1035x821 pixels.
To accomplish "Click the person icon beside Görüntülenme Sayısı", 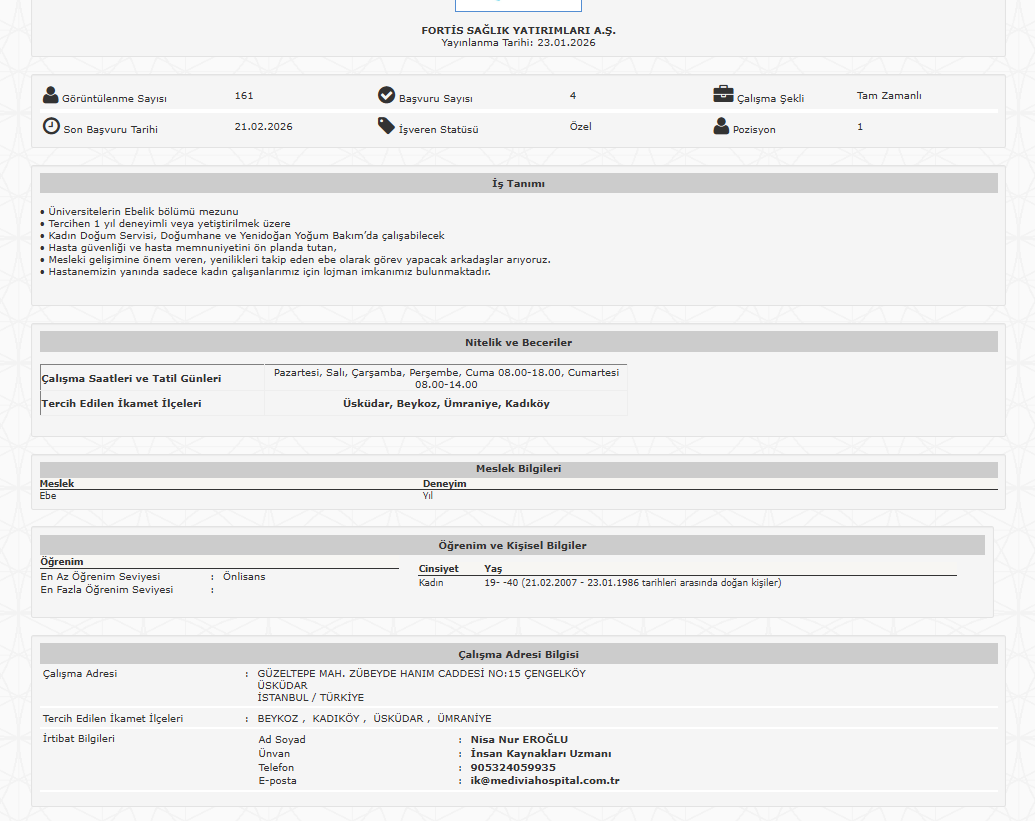I will [x=51, y=95].
